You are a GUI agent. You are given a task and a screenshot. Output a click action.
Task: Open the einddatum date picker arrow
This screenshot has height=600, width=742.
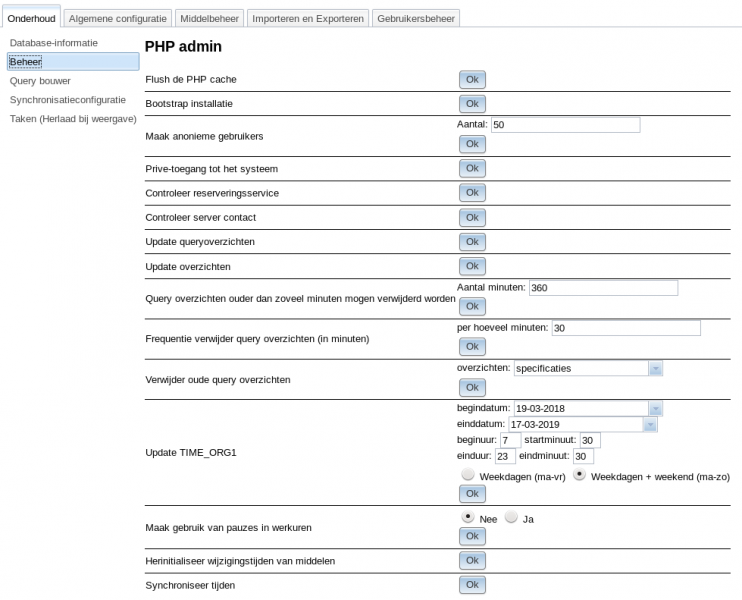click(x=650, y=424)
